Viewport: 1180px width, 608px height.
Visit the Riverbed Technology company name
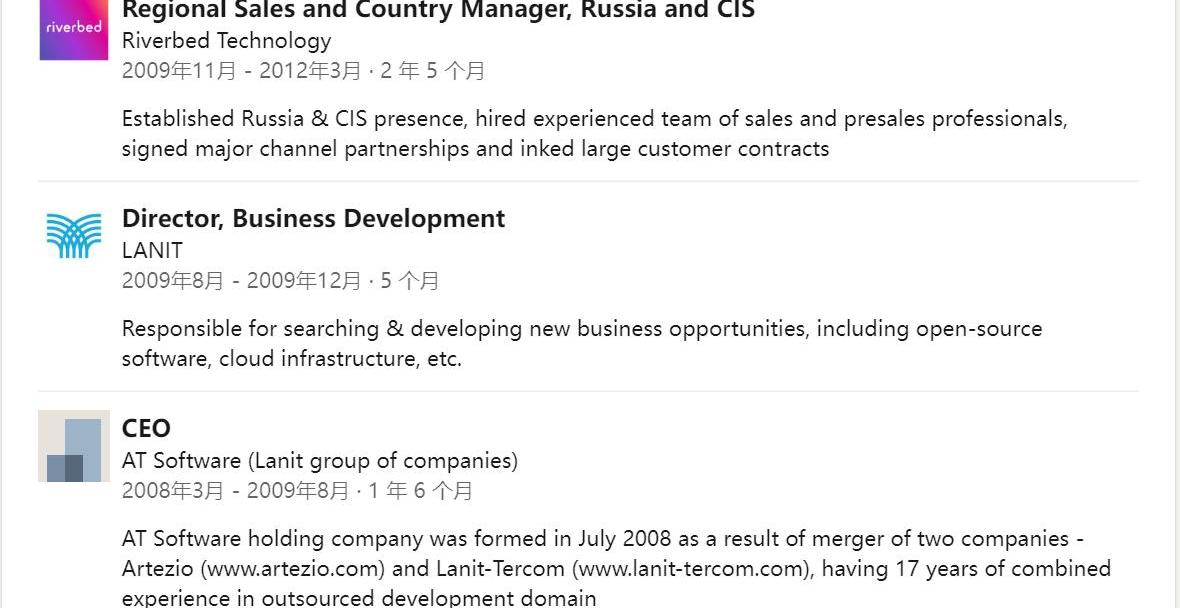pos(227,40)
